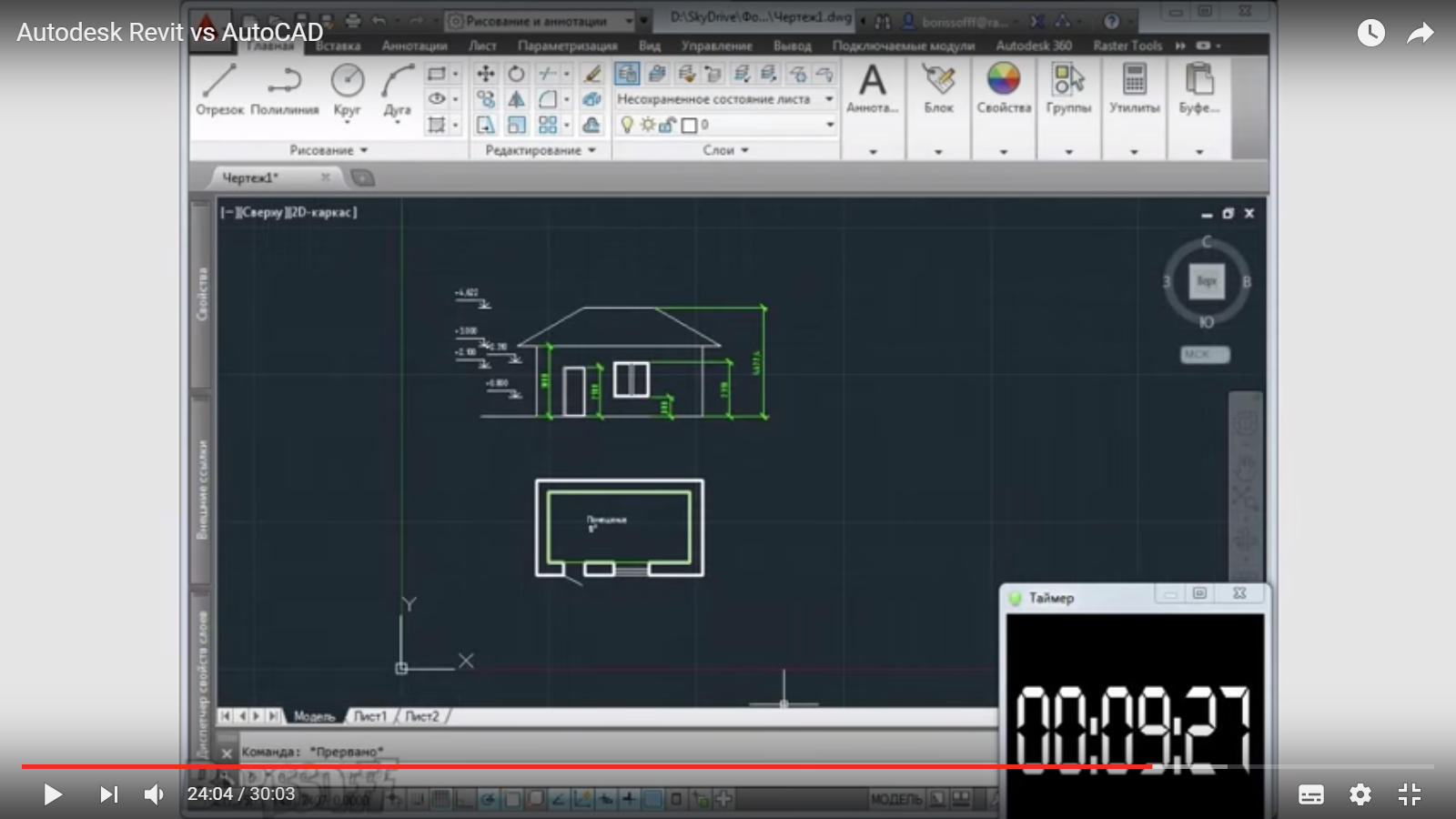Screen dimensions: 1456x819
Task: Expand the Слои panel
Action: click(725, 150)
